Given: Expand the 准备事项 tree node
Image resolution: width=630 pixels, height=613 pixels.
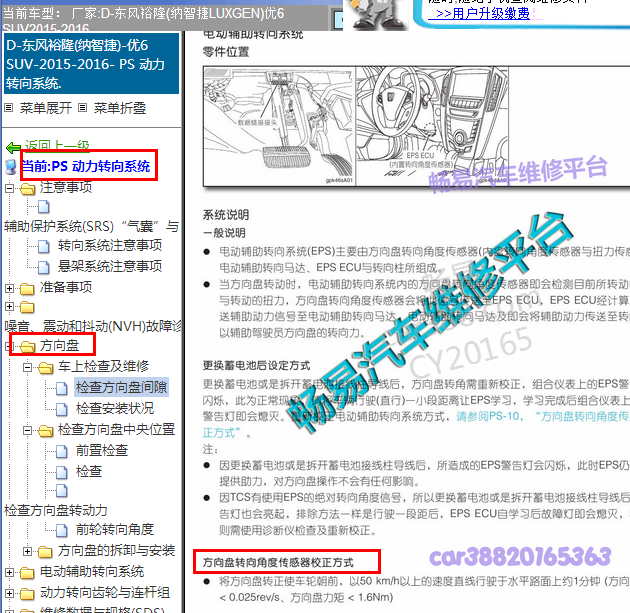Looking at the screenshot, I should (x=10, y=288).
